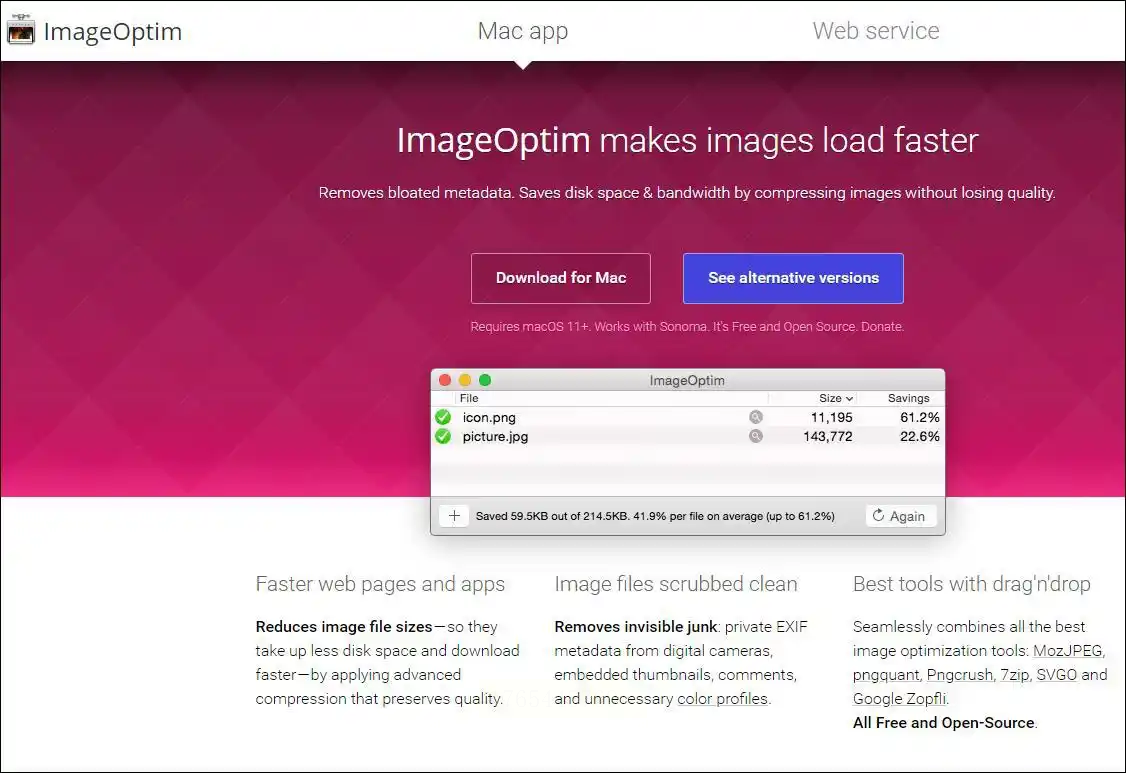Click the All Free and Open-Source text
The height and width of the screenshot is (773, 1126).
tap(944, 723)
